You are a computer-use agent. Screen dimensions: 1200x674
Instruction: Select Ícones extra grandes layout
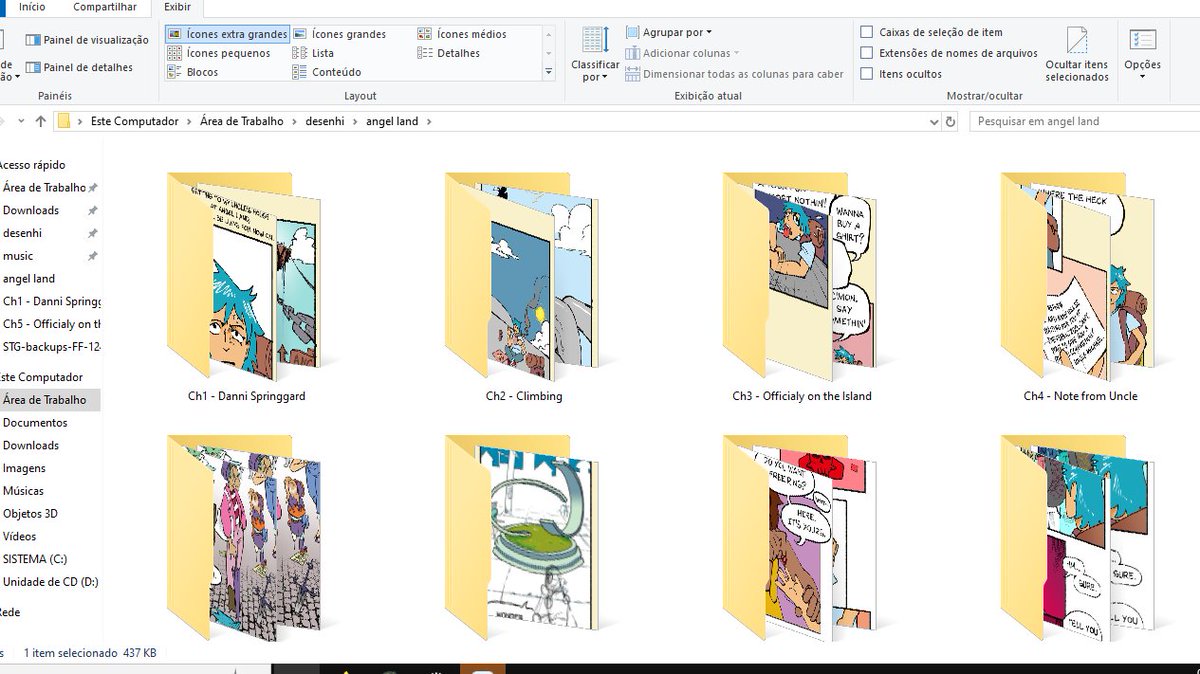coord(227,34)
